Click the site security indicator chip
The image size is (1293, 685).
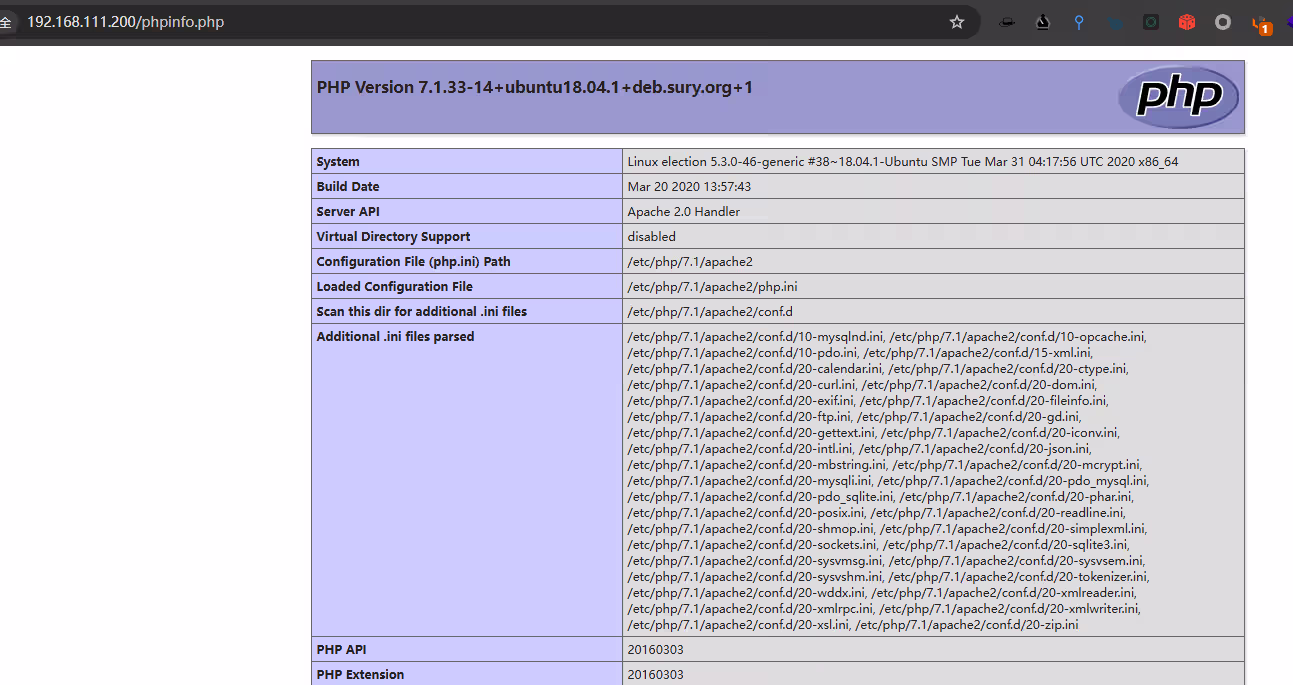6,22
